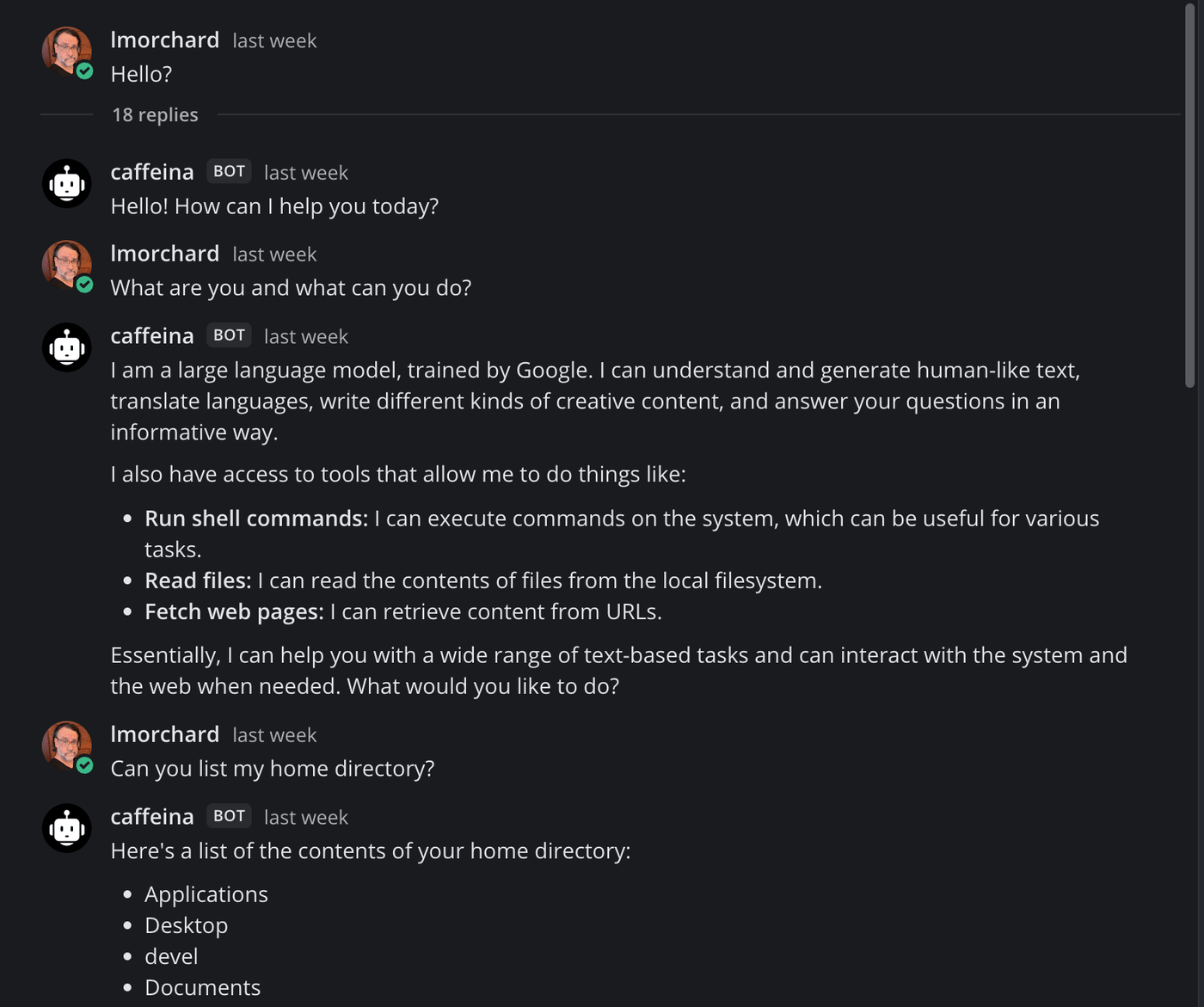Click the "last week" timestamp on the directory reply
1204x1007 pixels.
305,817
